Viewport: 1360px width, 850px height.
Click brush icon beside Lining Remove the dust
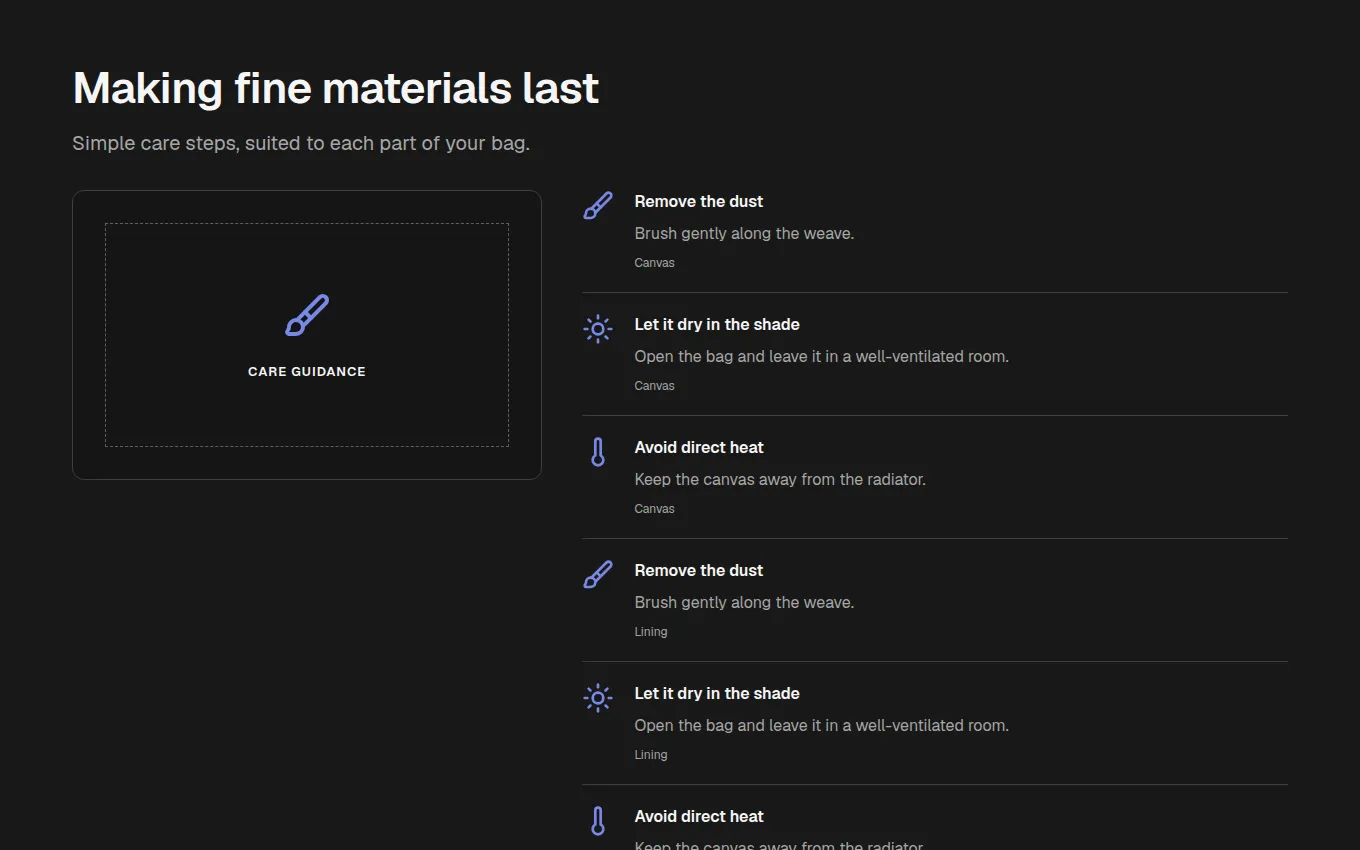tap(598, 575)
